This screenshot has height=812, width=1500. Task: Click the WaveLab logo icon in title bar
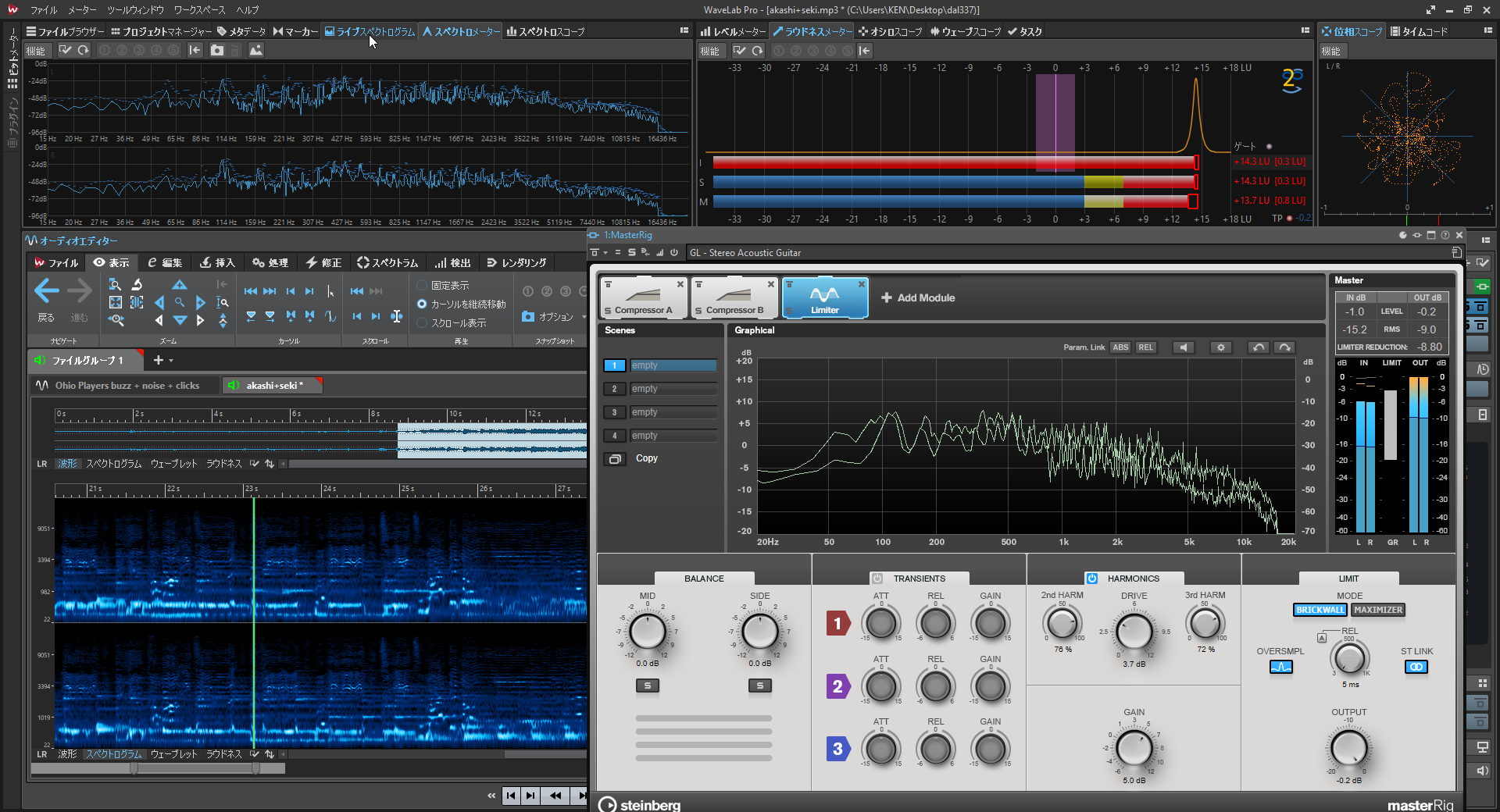[12, 9]
